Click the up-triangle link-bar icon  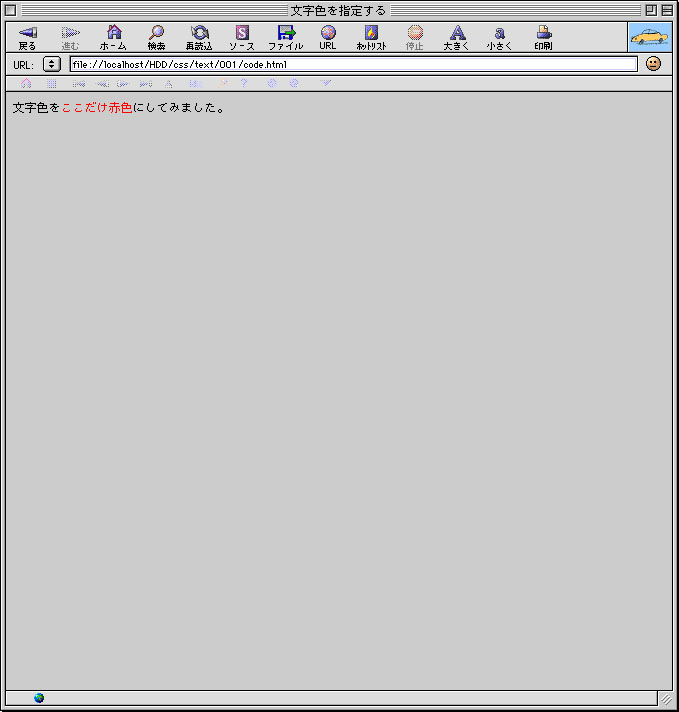169,84
